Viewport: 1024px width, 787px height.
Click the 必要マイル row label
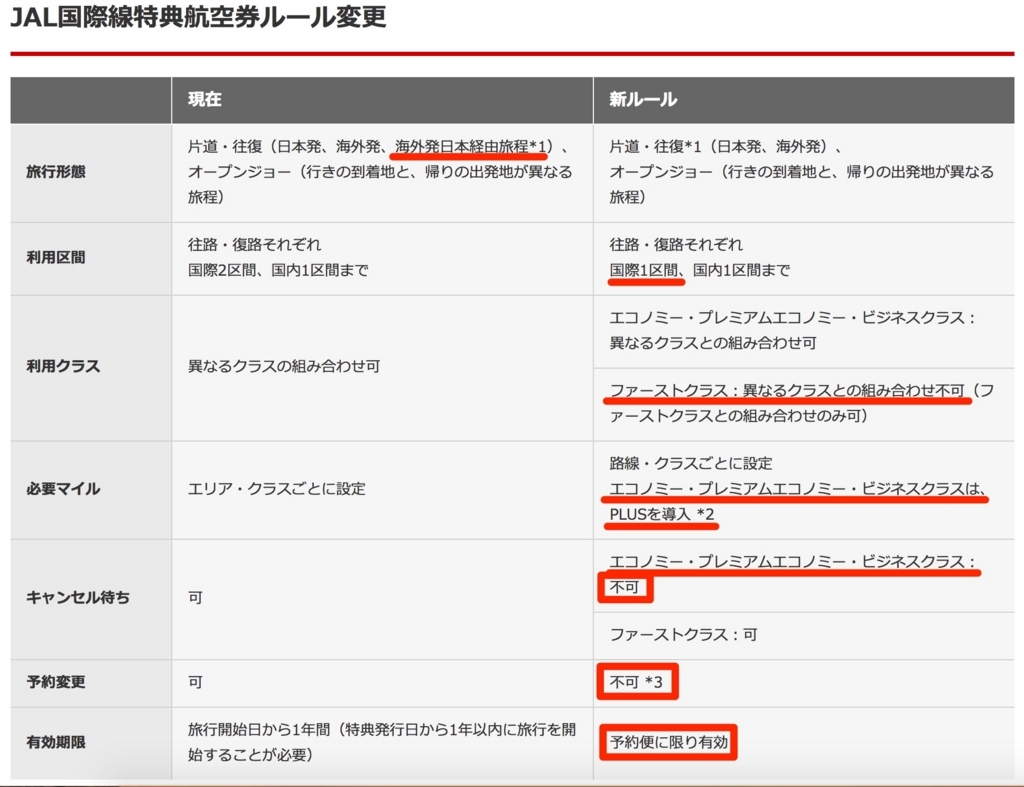coord(63,489)
